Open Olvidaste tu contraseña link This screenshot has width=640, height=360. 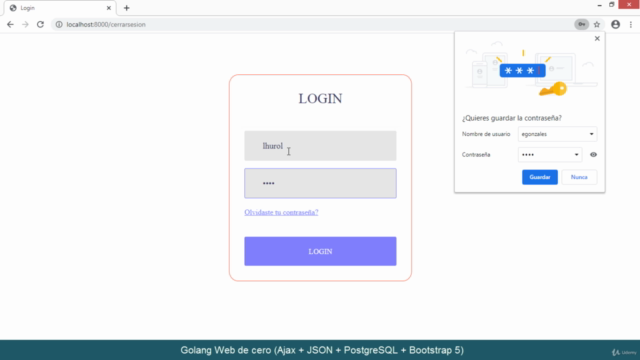[x=281, y=212]
